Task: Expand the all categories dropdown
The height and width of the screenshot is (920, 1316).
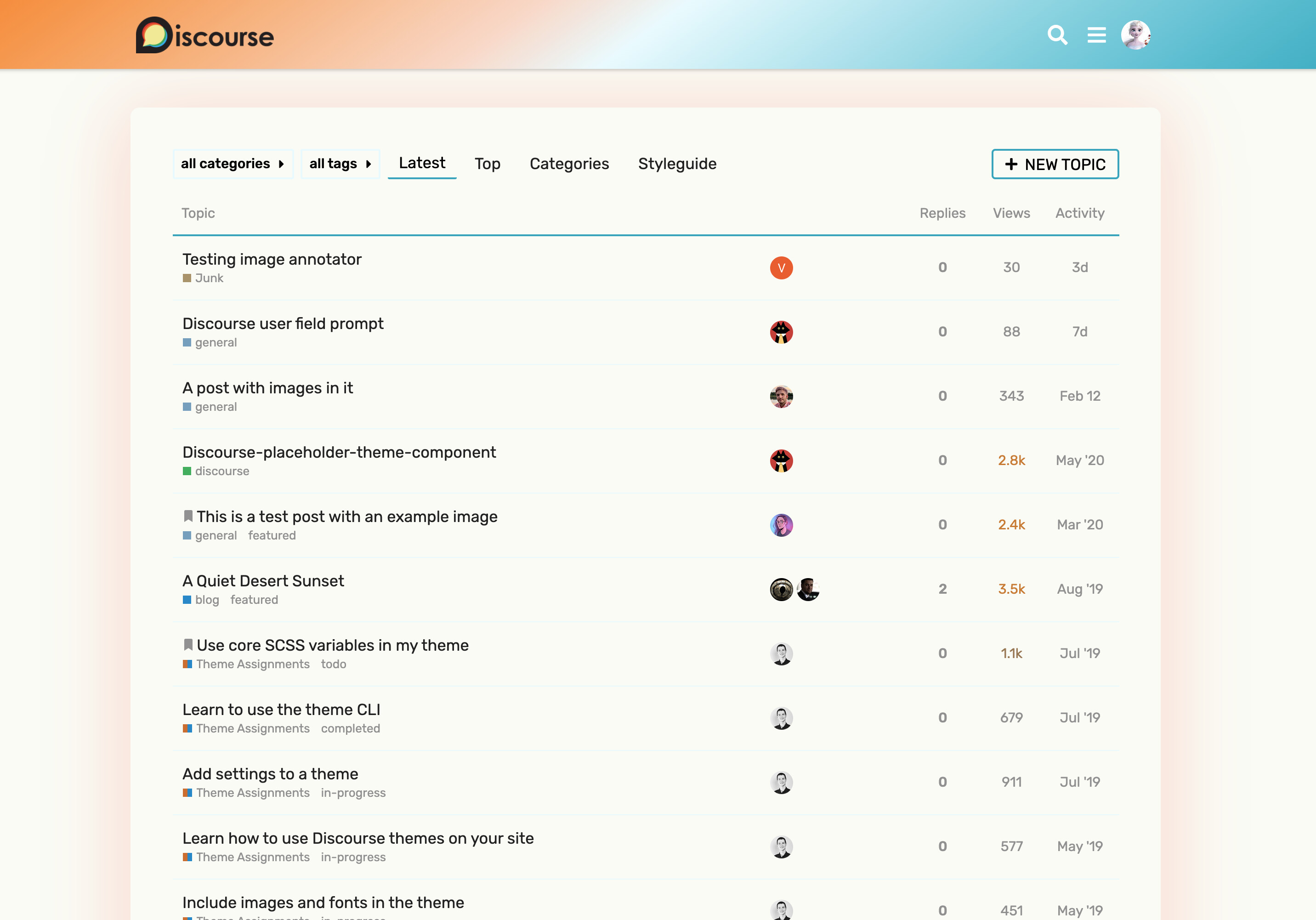Action: point(233,164)
